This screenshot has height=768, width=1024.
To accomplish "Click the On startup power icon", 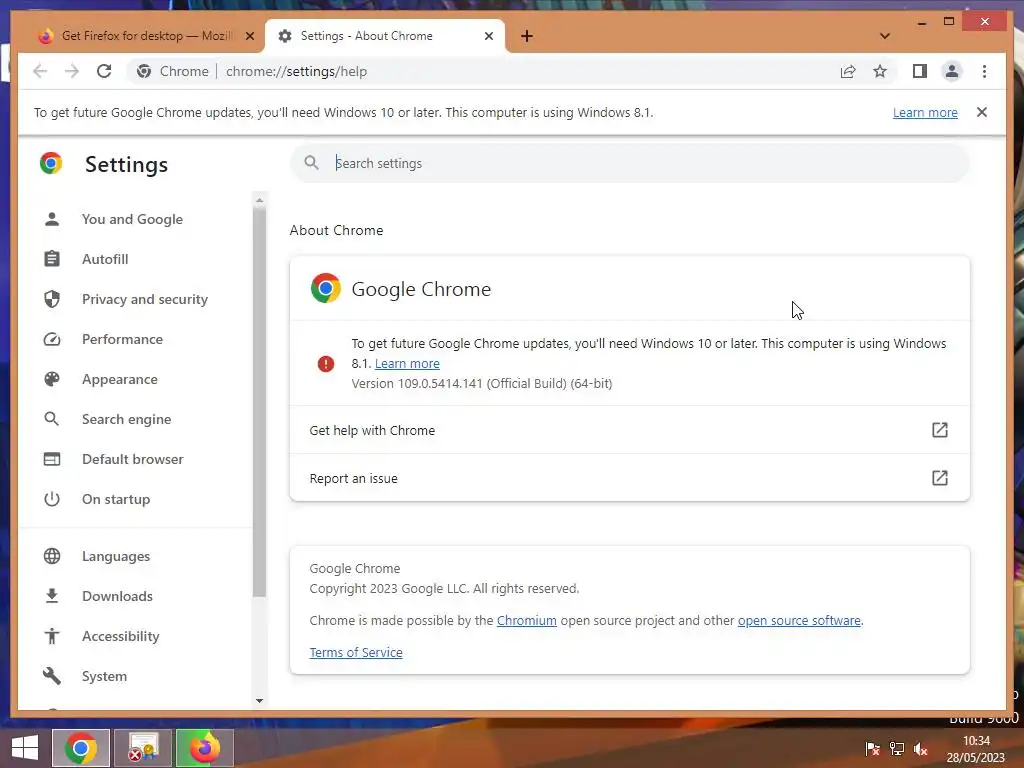I will coord(52,499).
